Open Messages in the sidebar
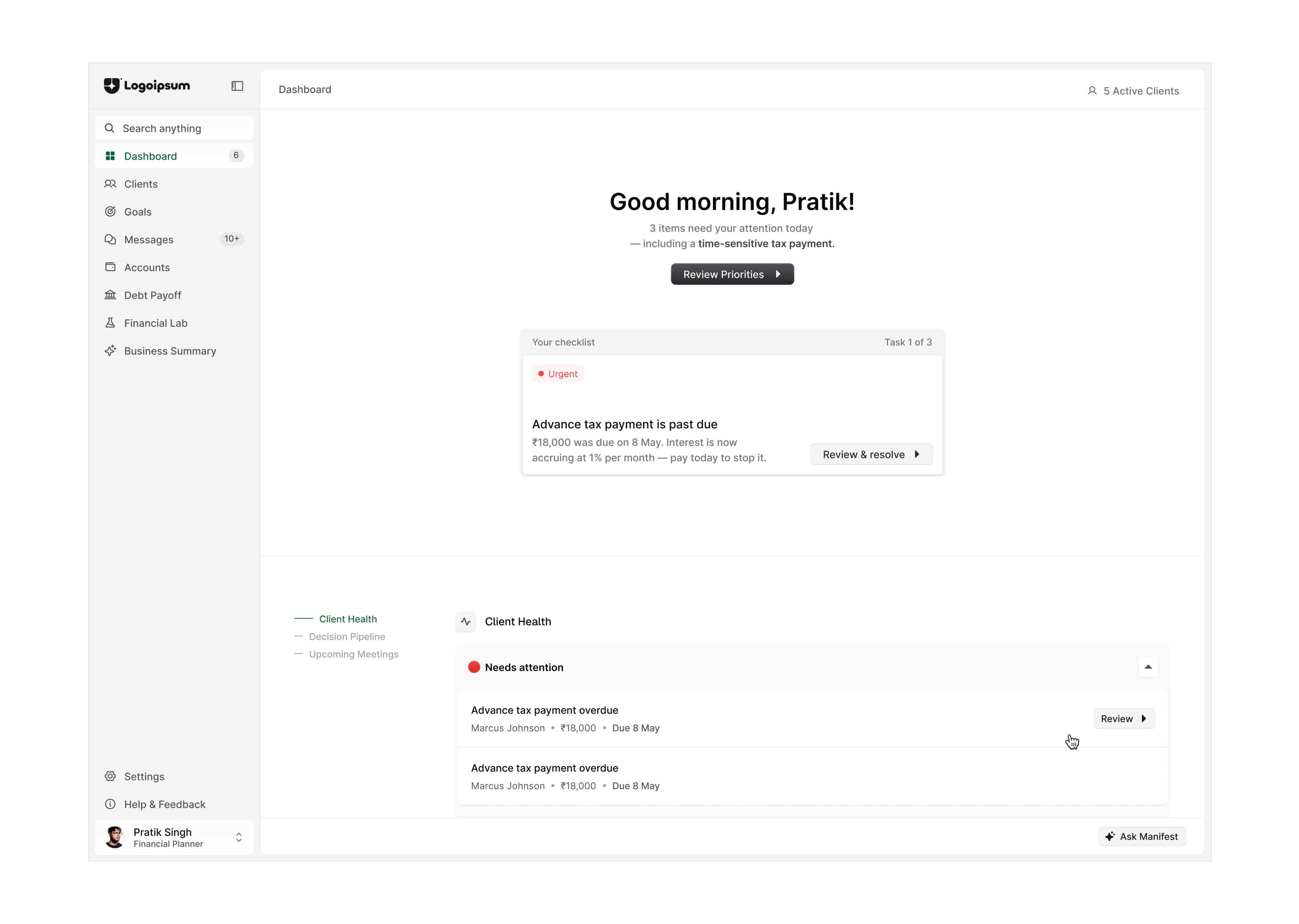This screenshot has width=1299, height=924. 174,239
